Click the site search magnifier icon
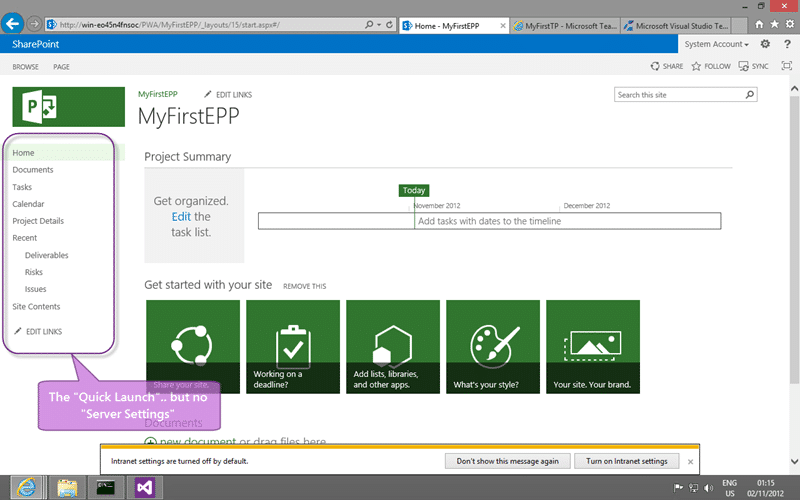The height and width of the screenshot is (500, 800). [749, 94]
